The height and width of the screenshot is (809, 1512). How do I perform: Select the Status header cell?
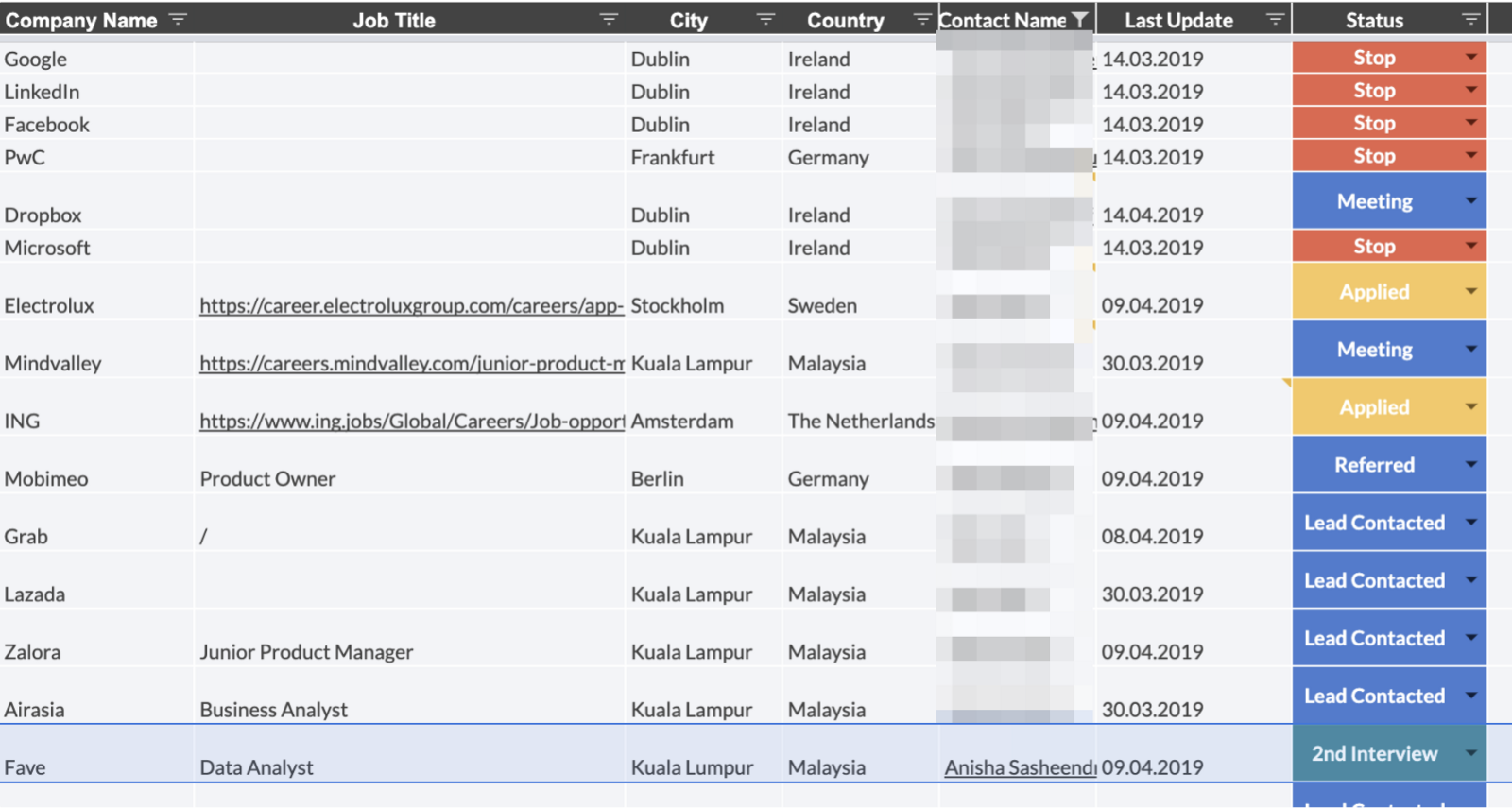[1389, 20]
